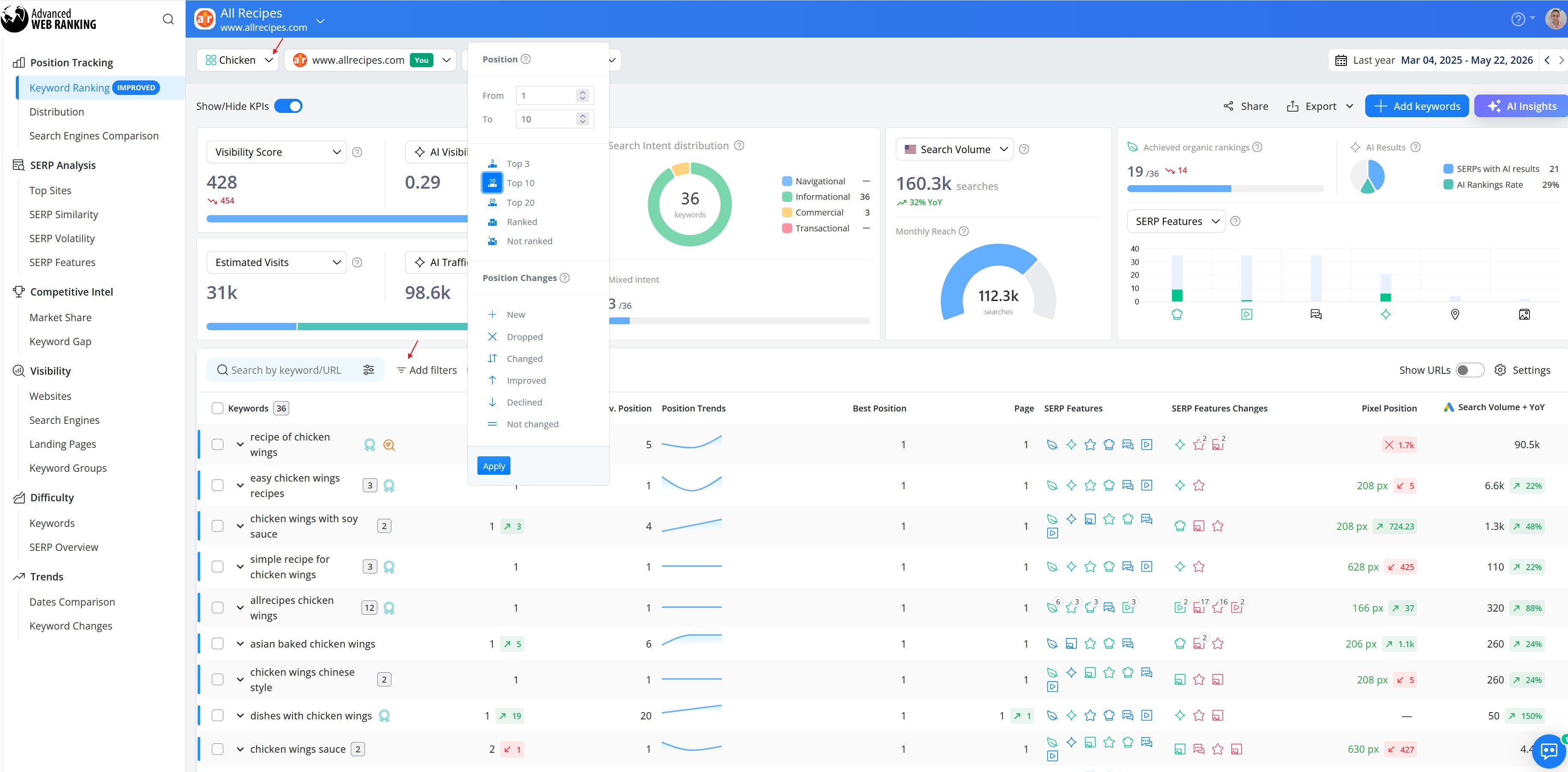This screenshot has height=772, width=1568.
Task: Click the Monthly Reach info icon
Action: pyautogui.click(x=963, y=231)
